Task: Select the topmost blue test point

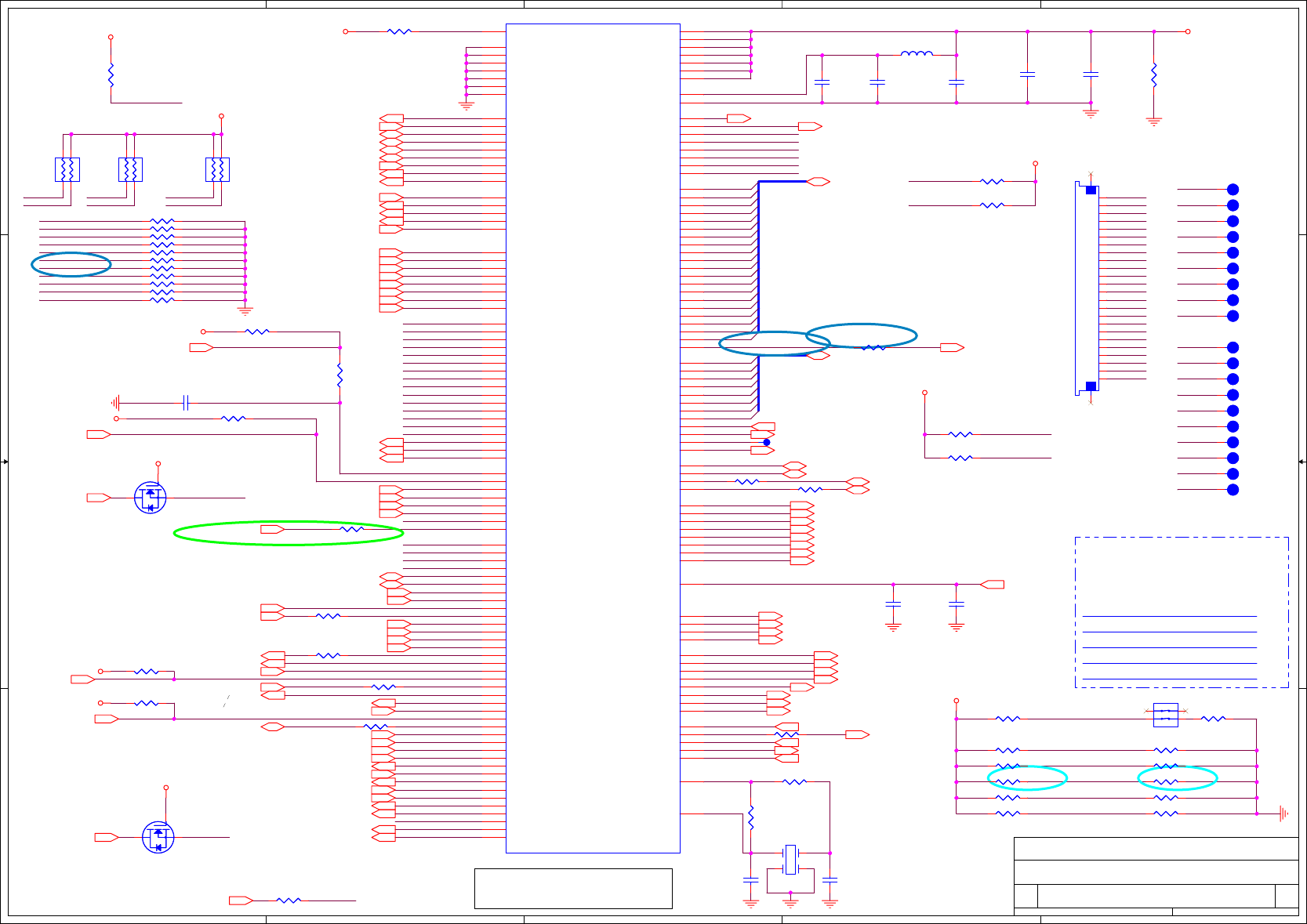Action: [1233, 189]
